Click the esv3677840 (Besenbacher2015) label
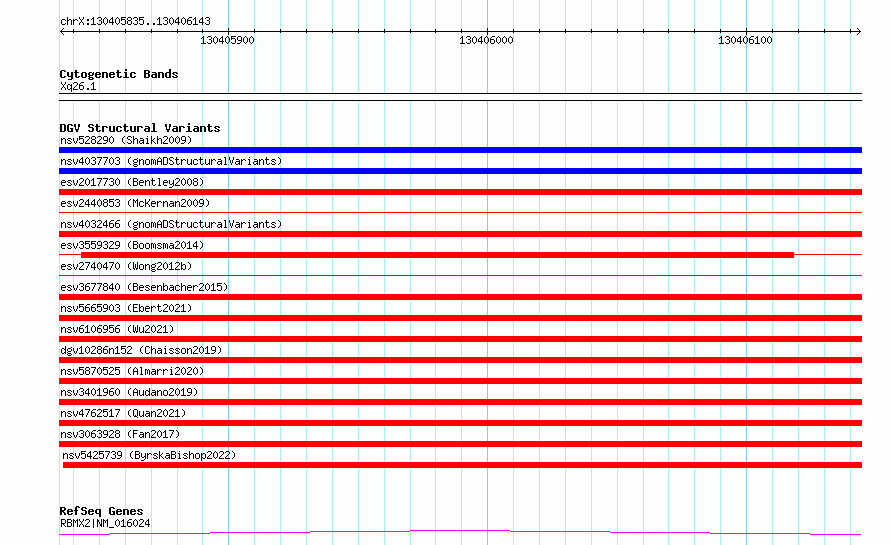890x545 pixels. [144, 287]
